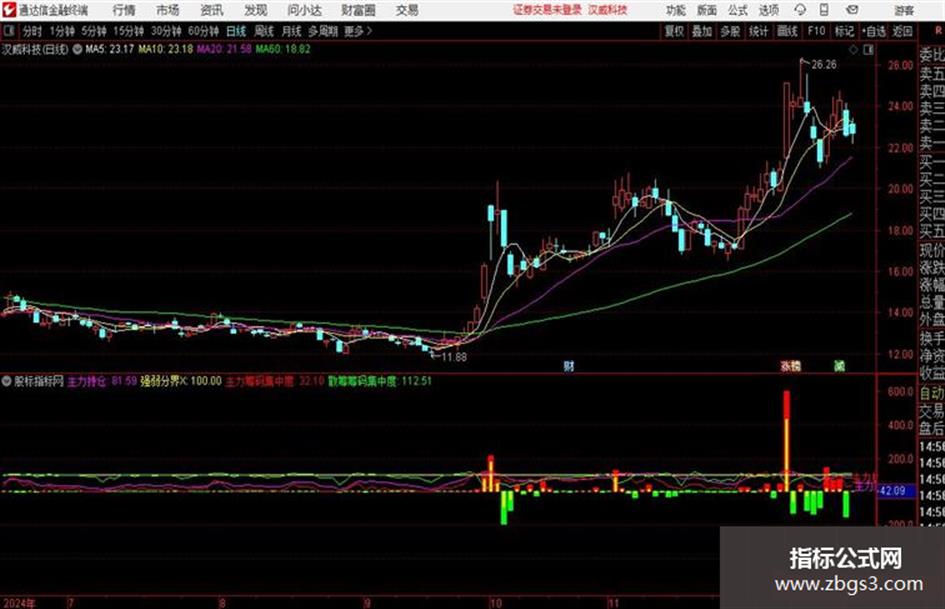Expand the main chart indicator dropdown arrow
This screenshot has height=609, width=945.
click(77, 49)
